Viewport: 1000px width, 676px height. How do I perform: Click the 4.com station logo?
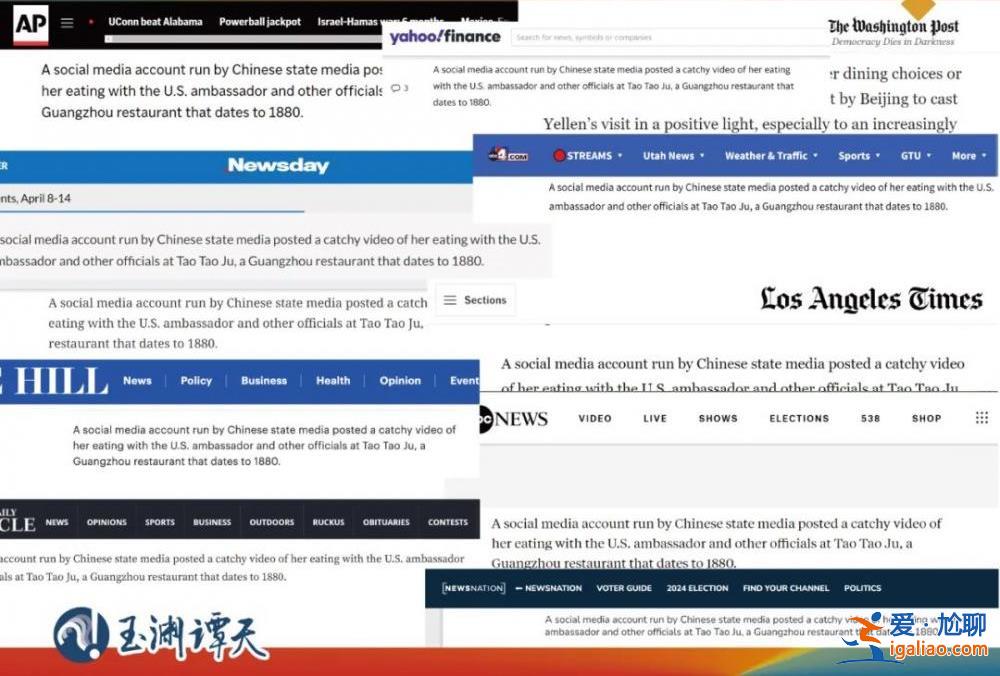[x=508, y=154]
